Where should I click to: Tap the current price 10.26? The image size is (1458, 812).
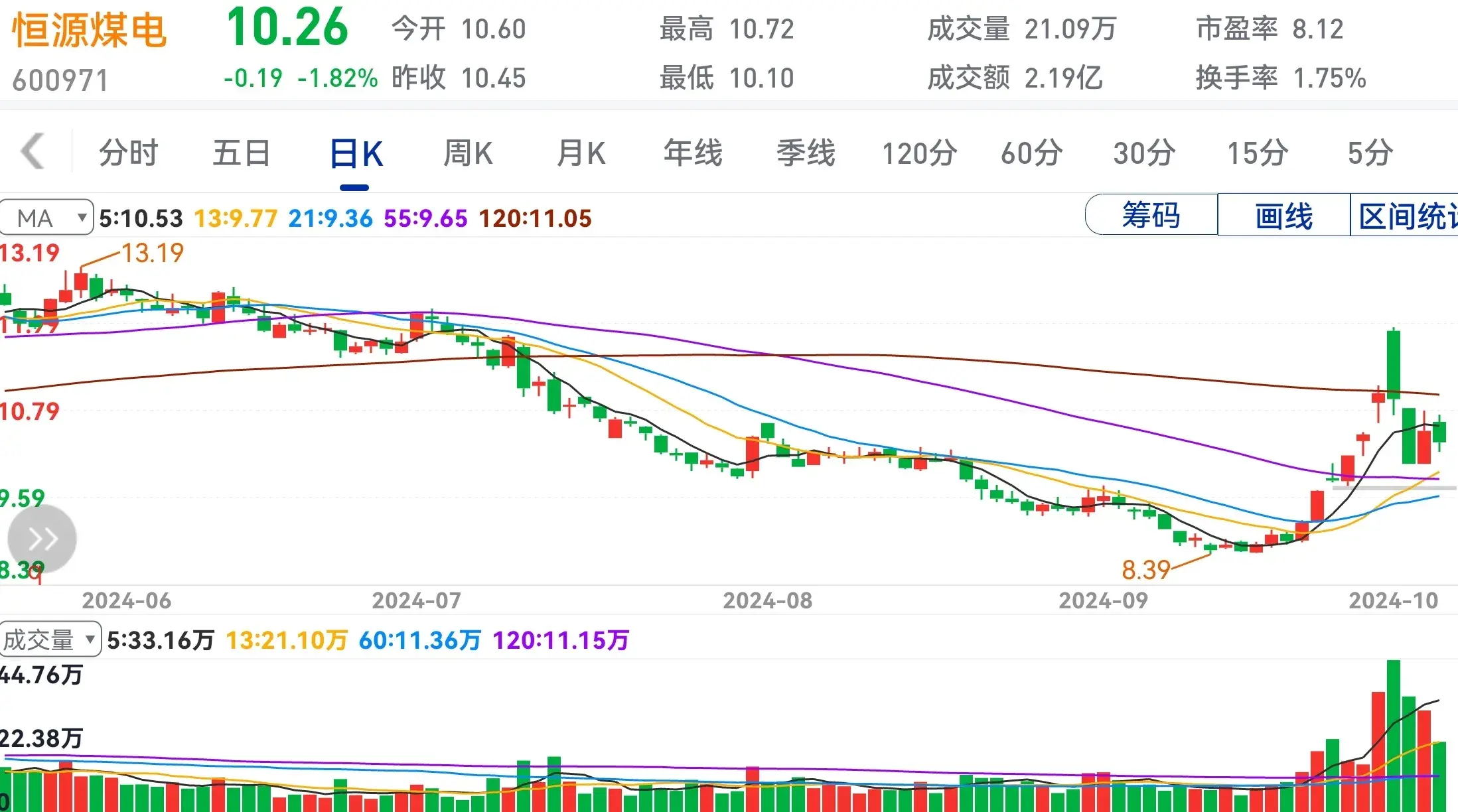287,28
